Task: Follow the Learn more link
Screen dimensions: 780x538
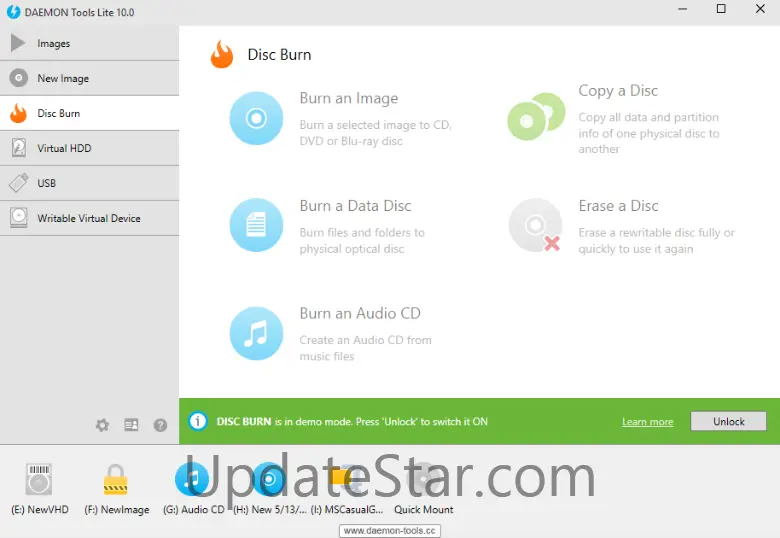Action: pyautogui.click(x=647, y=422)
